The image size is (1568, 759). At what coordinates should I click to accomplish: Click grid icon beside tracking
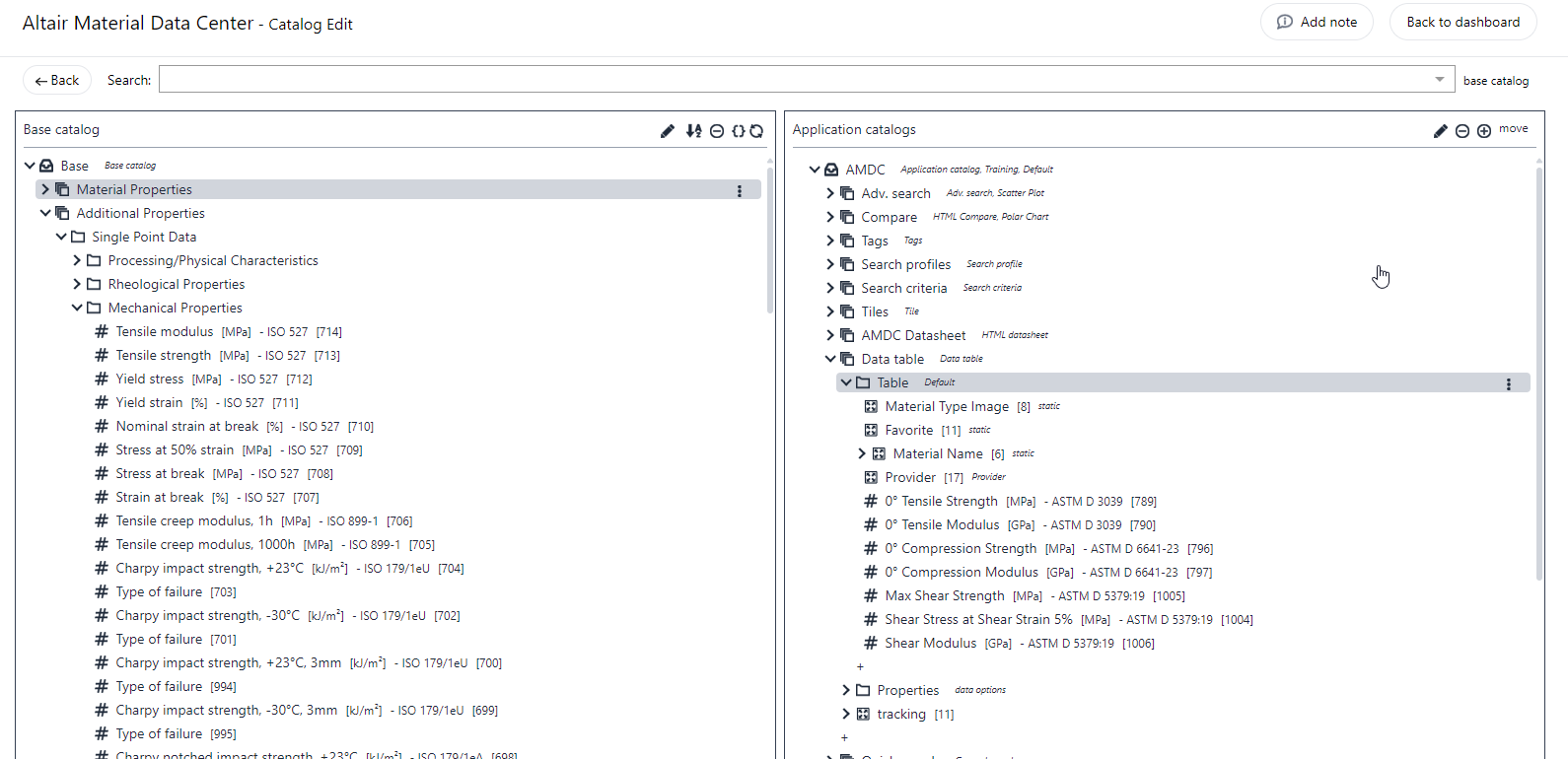pos(863,714)
